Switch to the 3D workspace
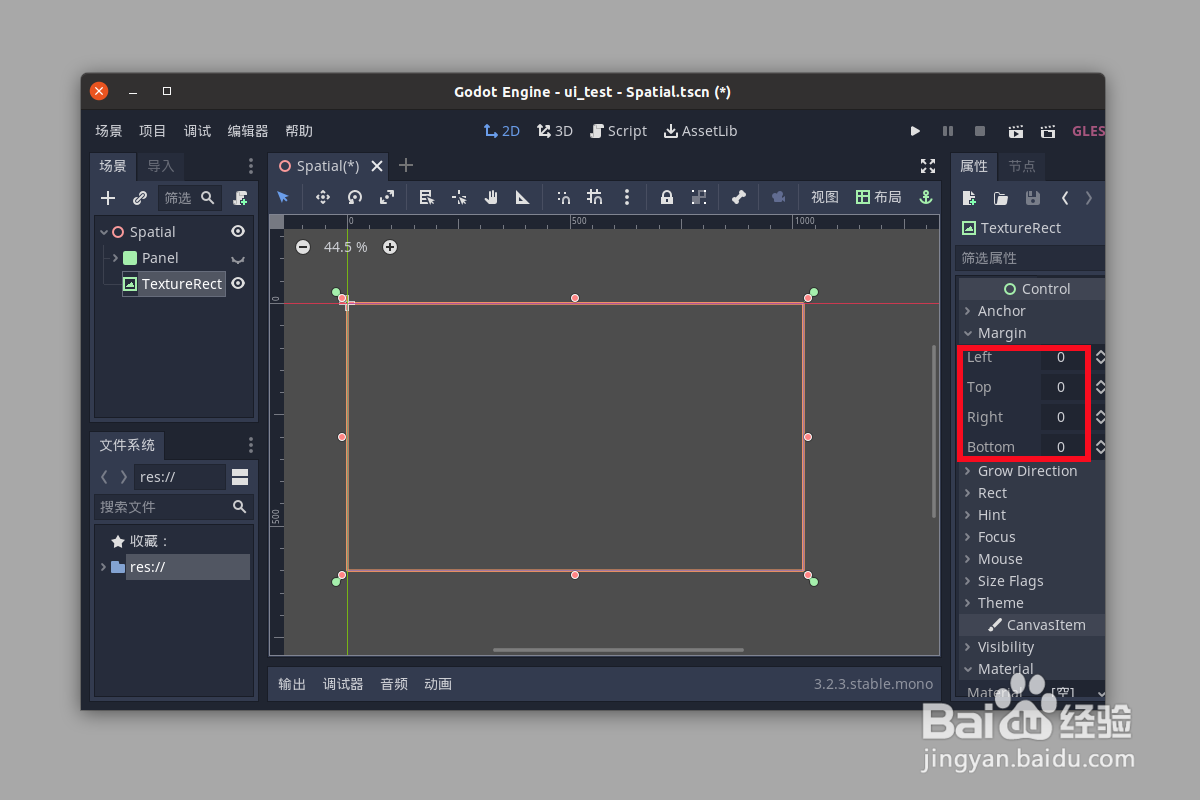The image size is (1200, 800). (555, 131)
